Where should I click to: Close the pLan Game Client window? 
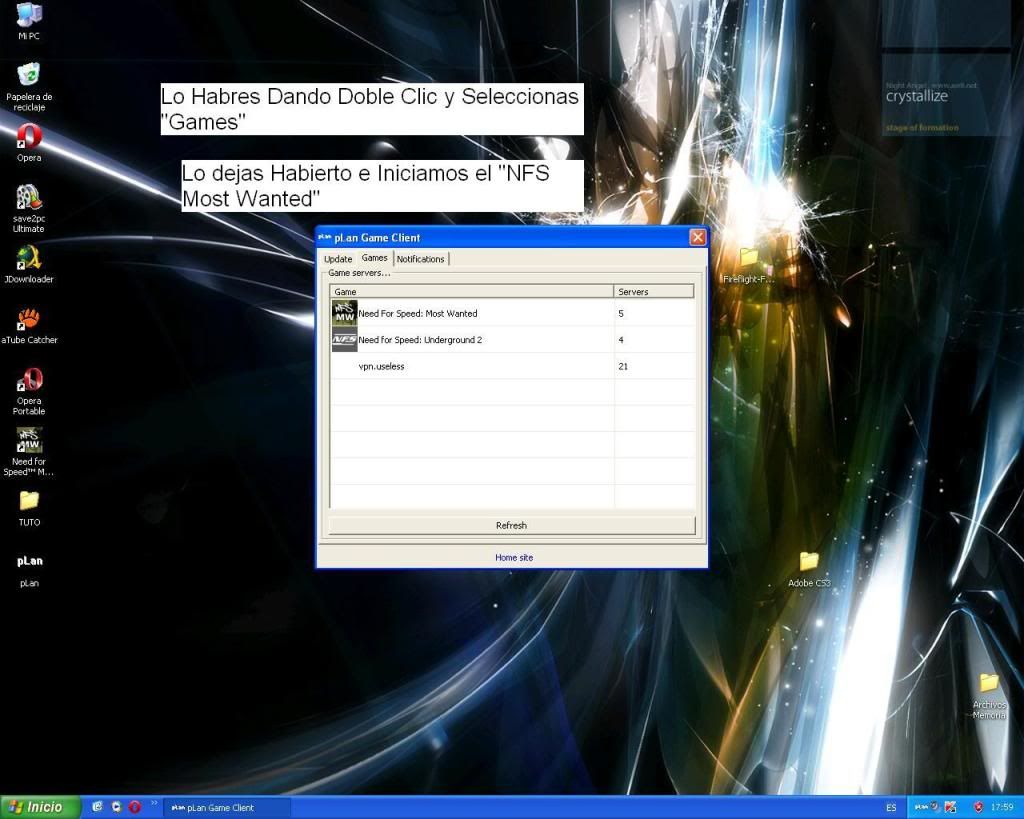[x=697, y=237]
